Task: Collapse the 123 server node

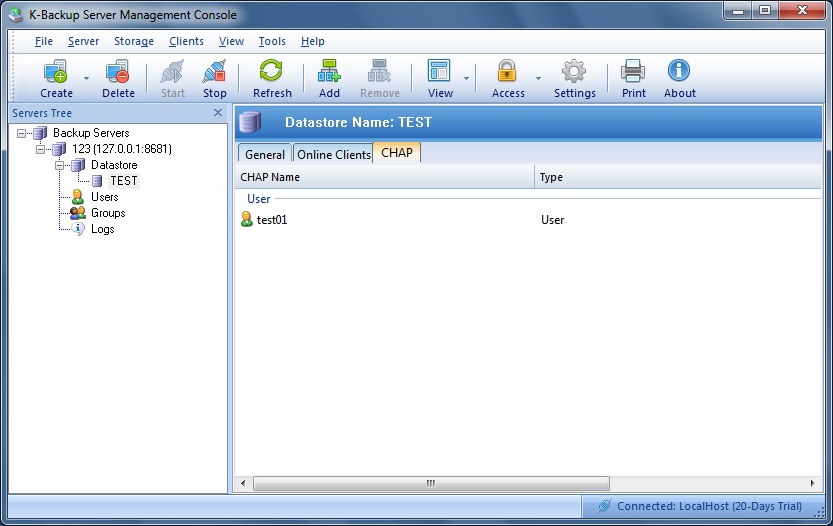Action: tap(40, 149)
